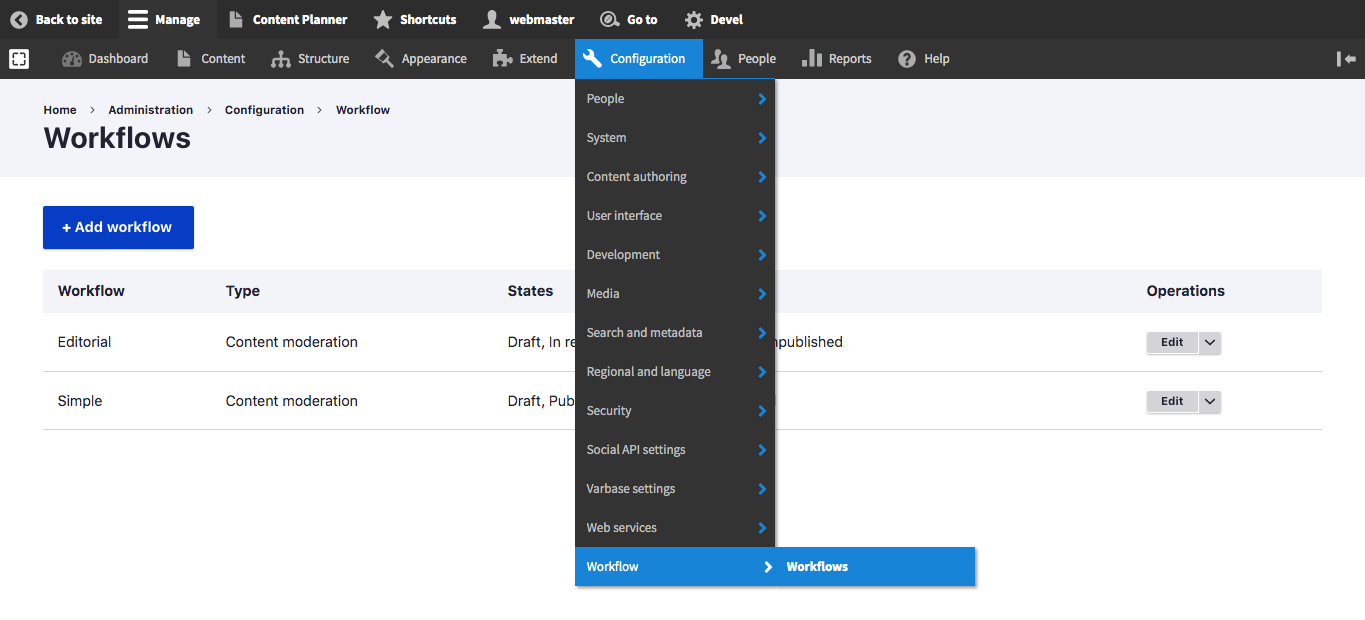Open the Varbase settings menu entry

(x=631, y=489)
